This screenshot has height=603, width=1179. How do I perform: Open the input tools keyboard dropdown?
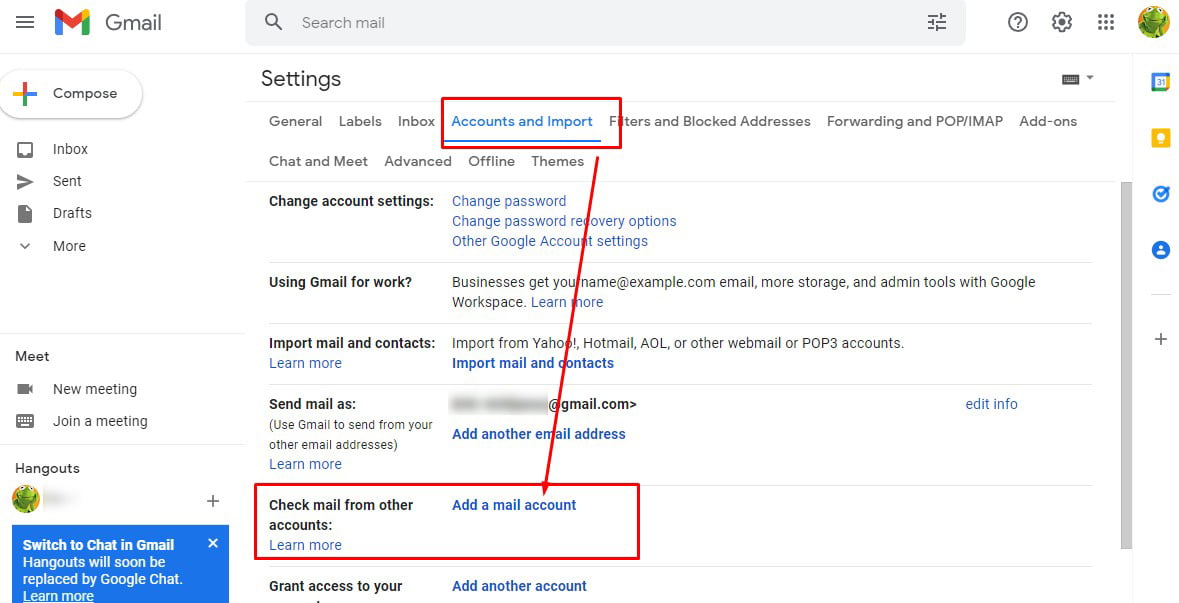(1077, 79)
